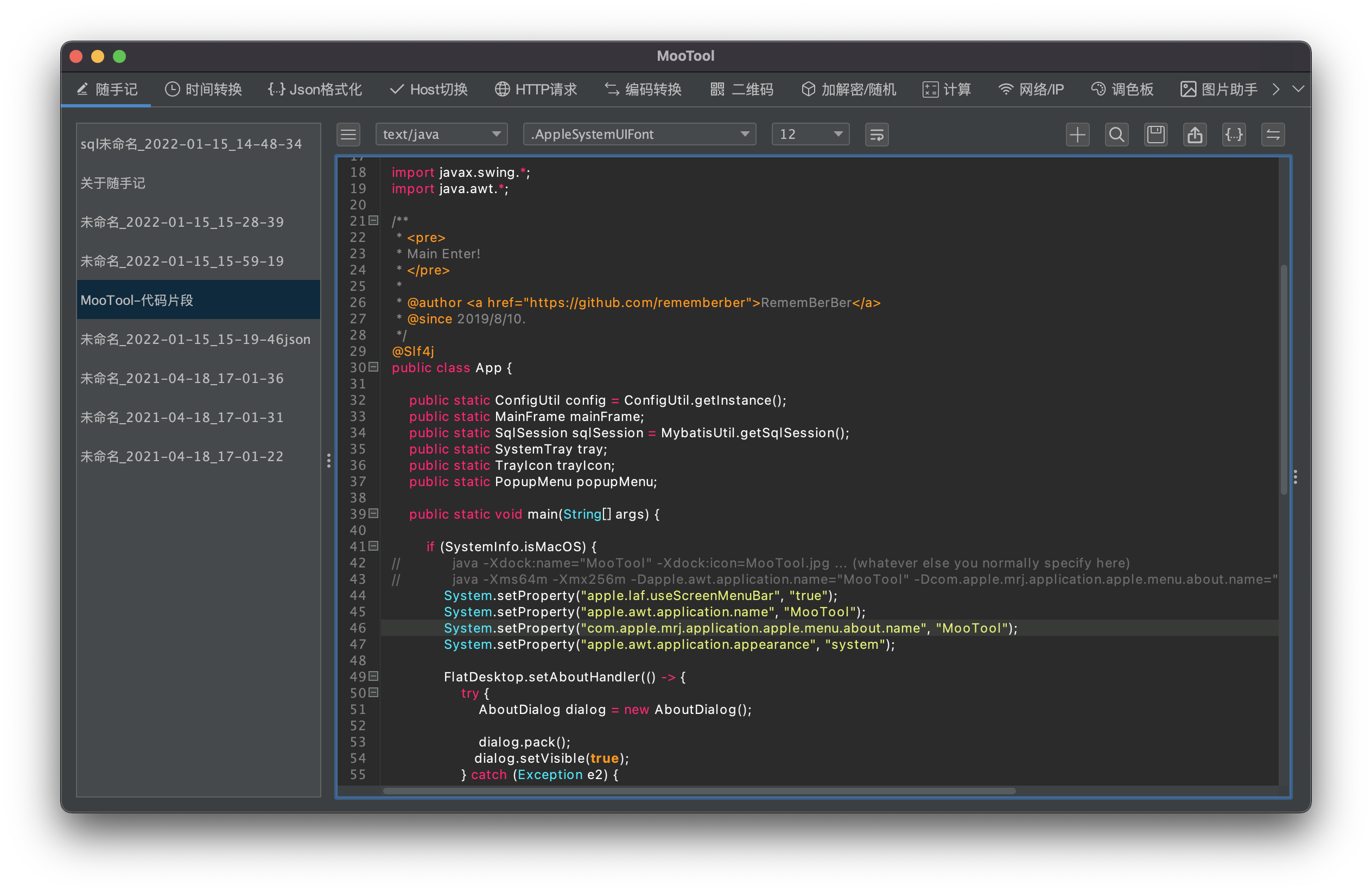Image resolution: width=1372 pixels, height=893 pixels.
Task: Add a new note with plus icon
Action: coord(1077,135)
